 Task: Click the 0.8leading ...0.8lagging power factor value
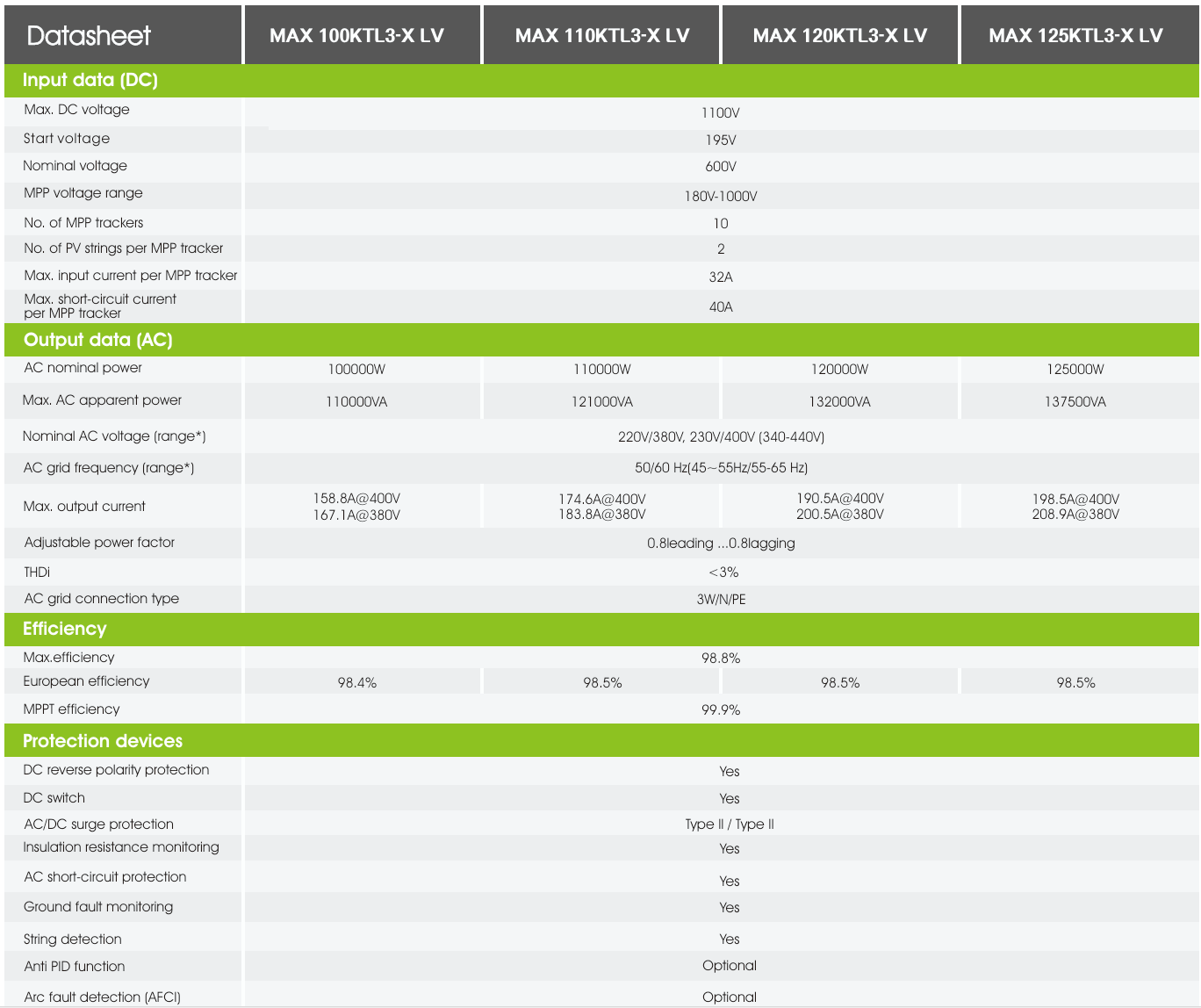click(721, 544)
